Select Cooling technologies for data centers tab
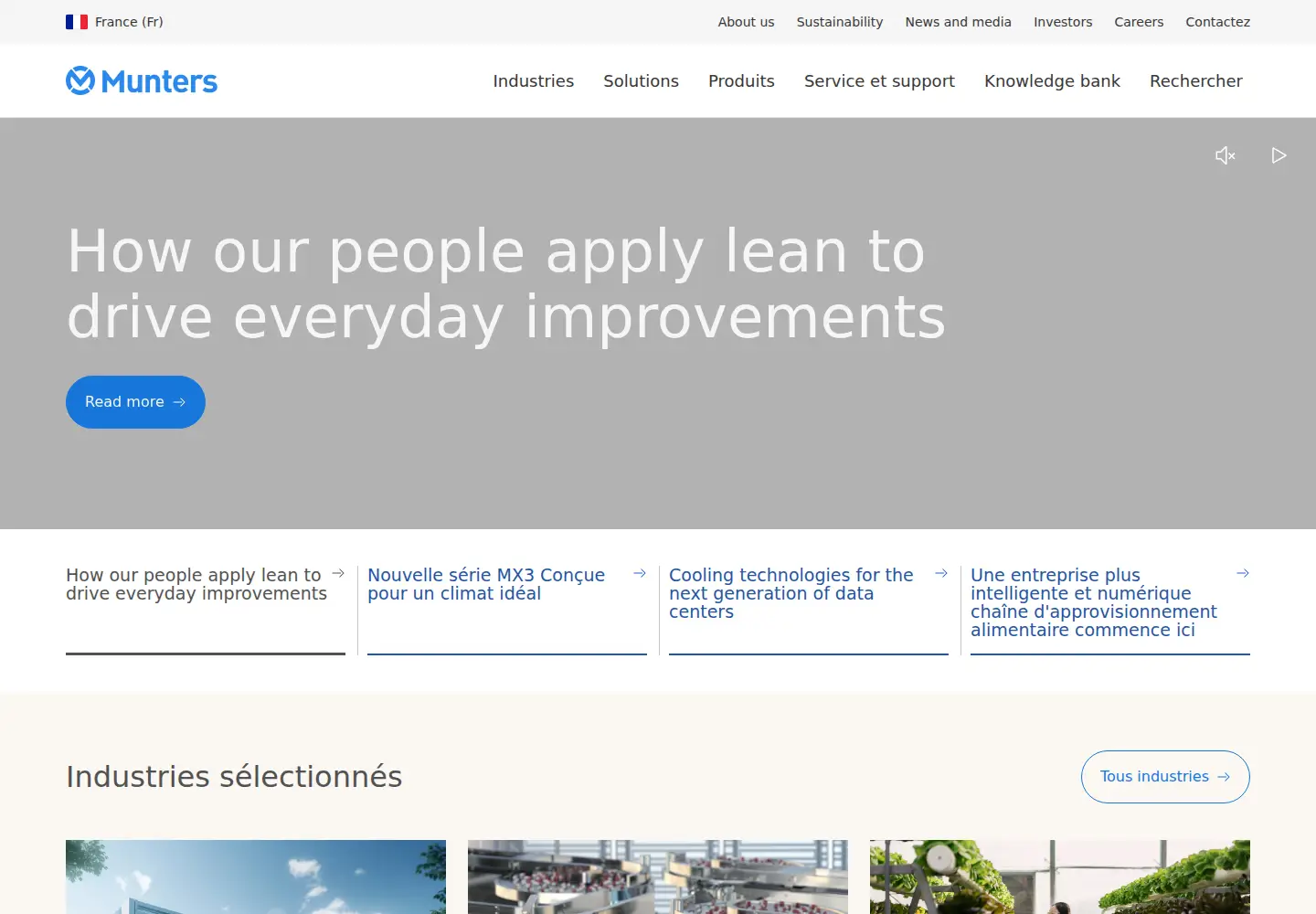The image size is (1316, 914). [809, 610]
